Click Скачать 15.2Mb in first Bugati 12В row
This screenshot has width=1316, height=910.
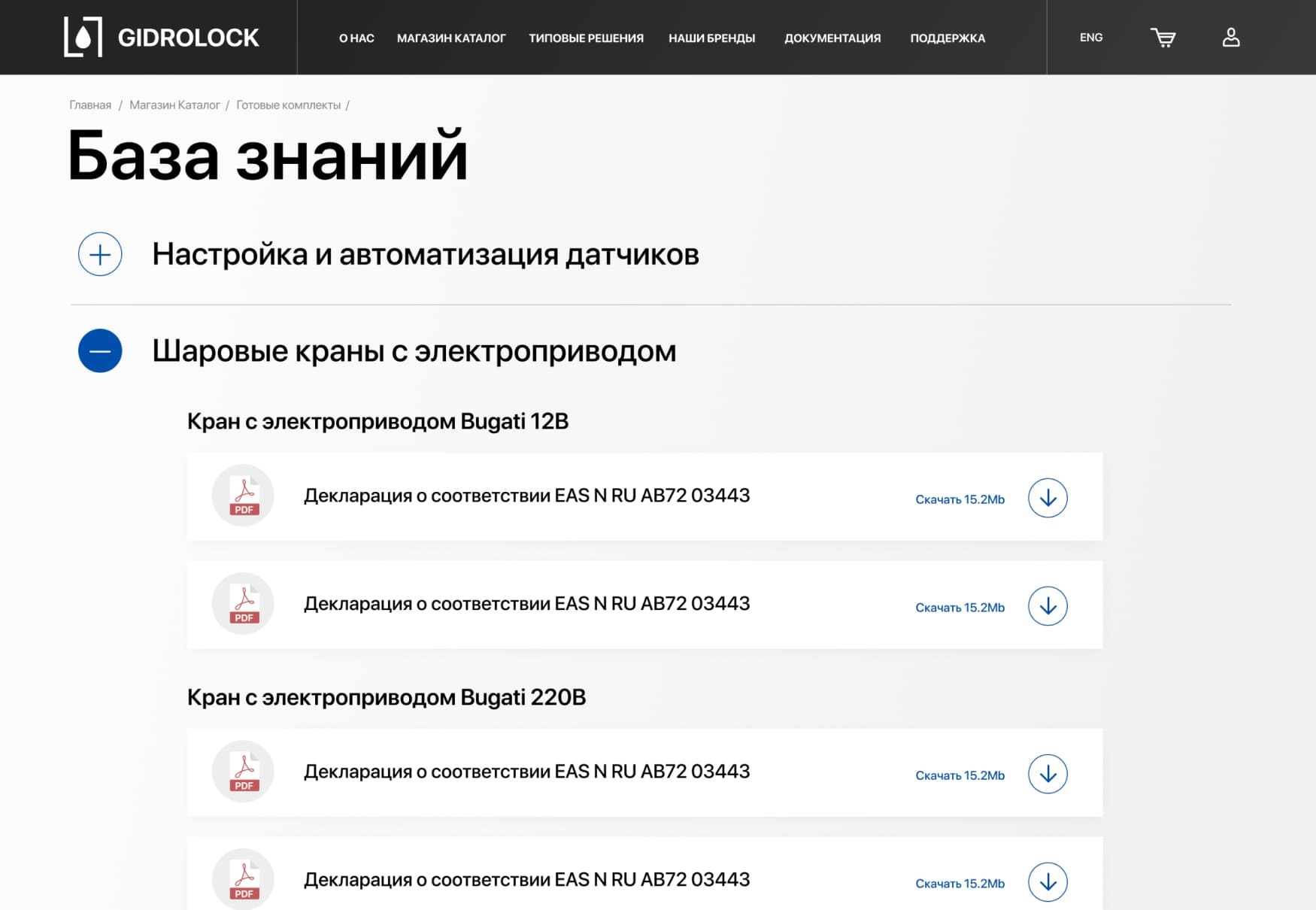click(x=960, y=499)
